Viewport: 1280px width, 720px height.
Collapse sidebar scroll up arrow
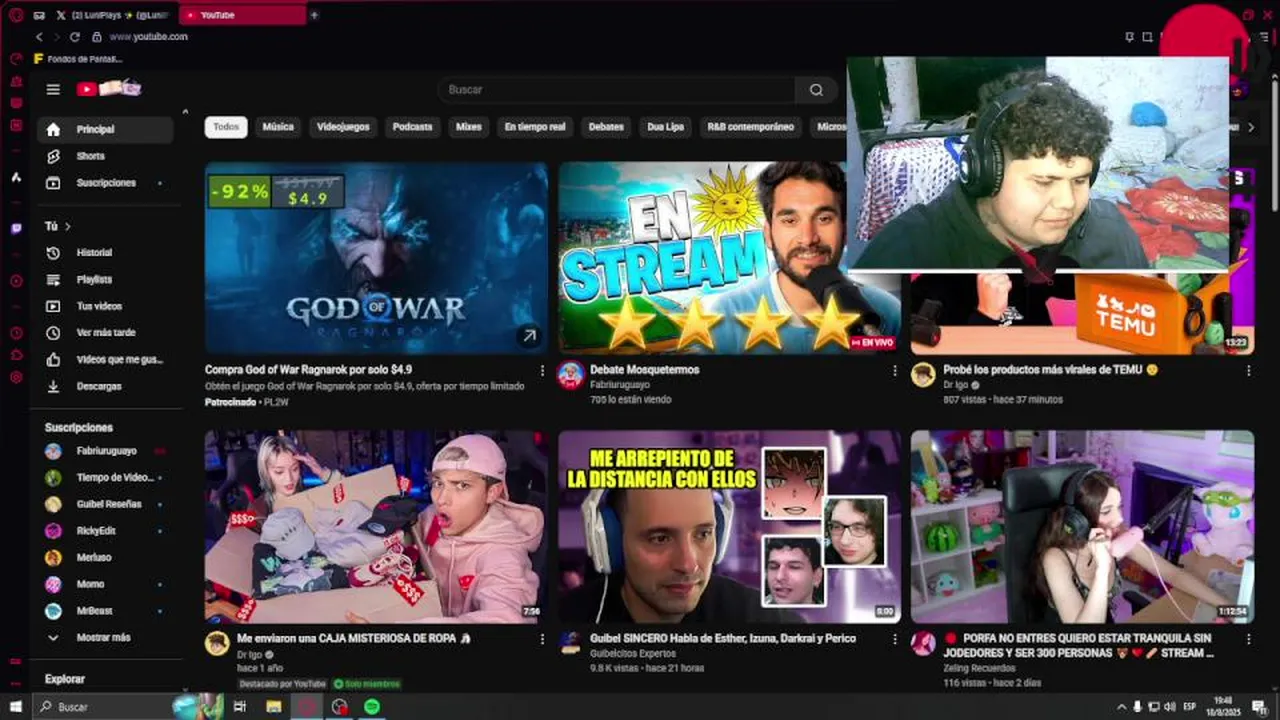[185, 111]
